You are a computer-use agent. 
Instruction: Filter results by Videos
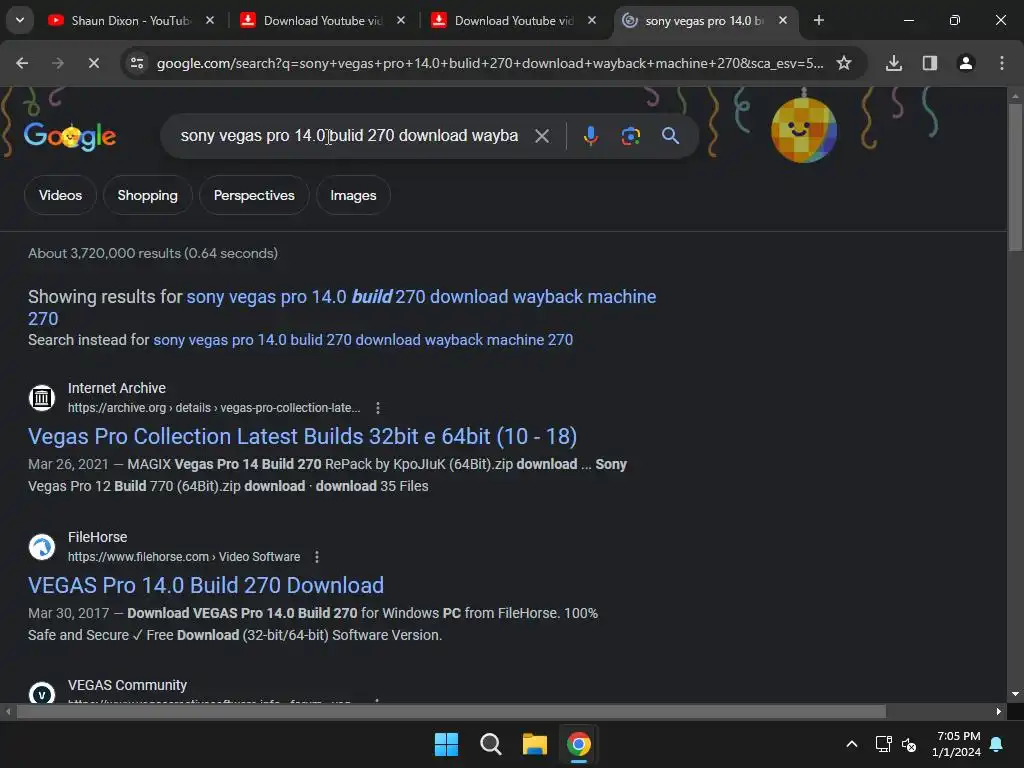[x=60, y=195]
